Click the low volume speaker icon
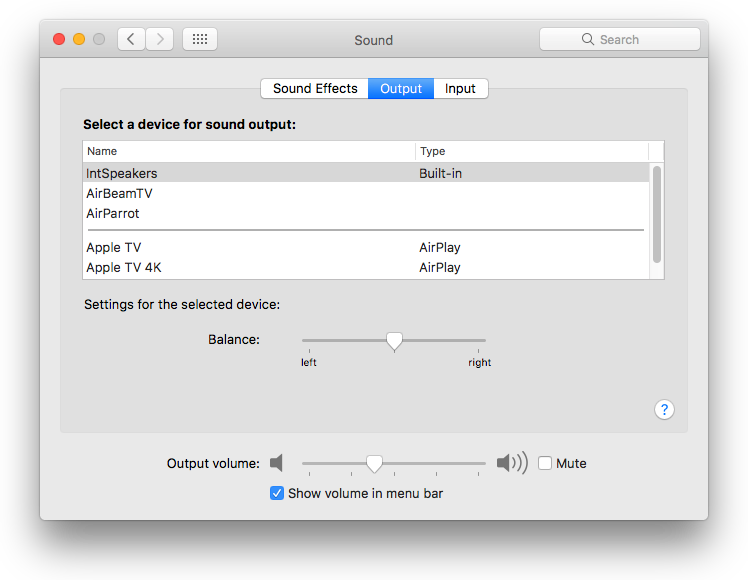 [277, 463]
